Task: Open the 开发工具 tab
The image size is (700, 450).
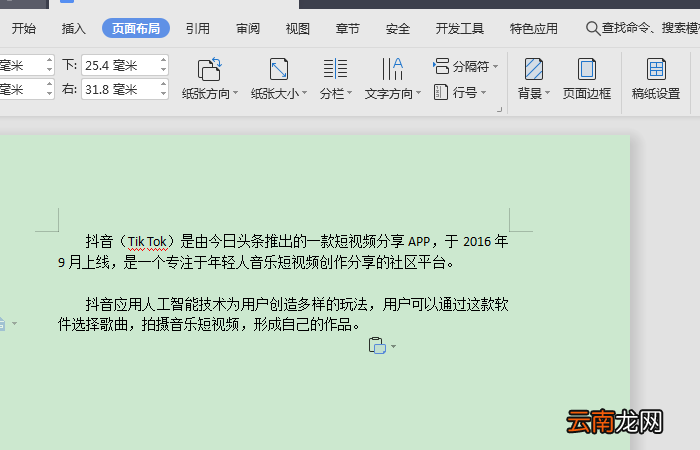Action: [x=460, y=29]
